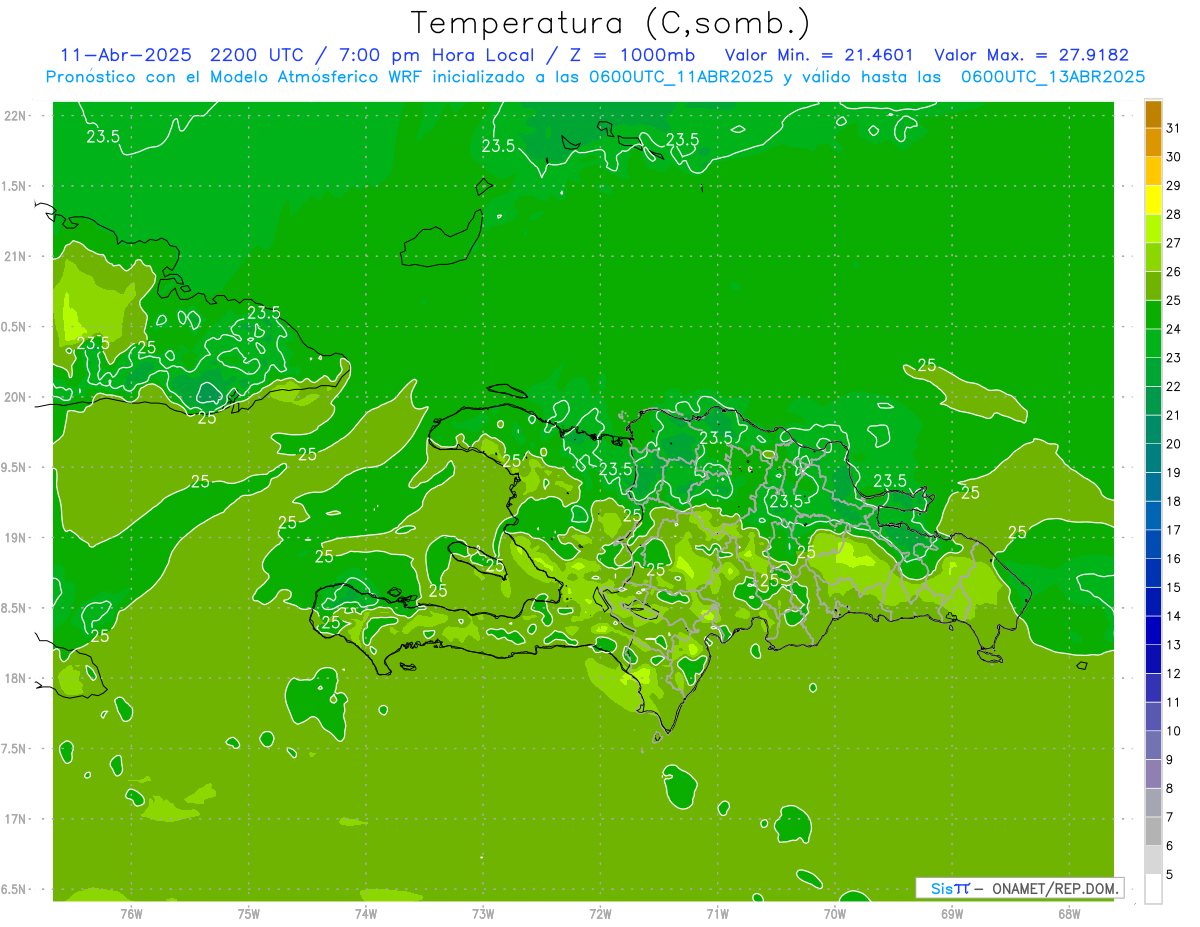Click the legend scale value "7"
1200x927 pixels.
(1170, 816)
